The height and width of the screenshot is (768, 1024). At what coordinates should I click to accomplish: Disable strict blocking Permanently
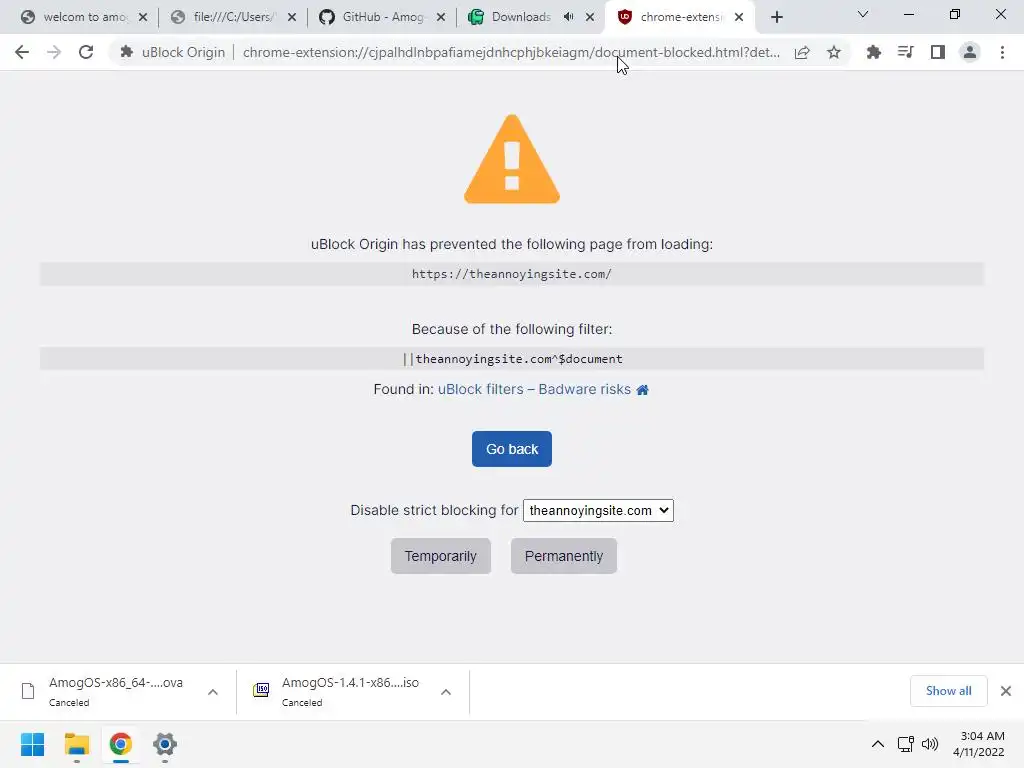[564, 556]
